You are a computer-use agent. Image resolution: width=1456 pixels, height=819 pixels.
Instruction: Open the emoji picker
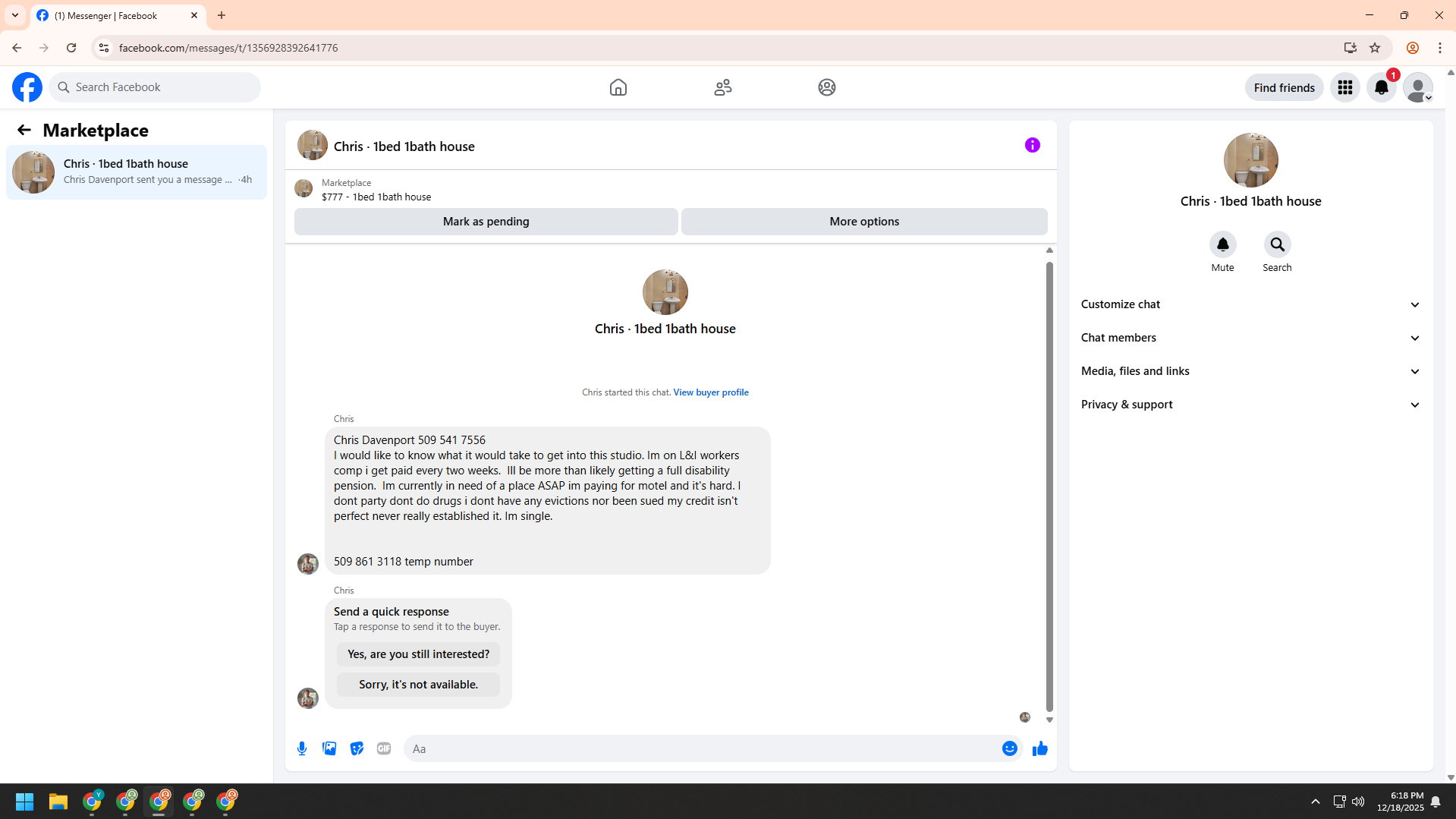[x=1009, y=748]
